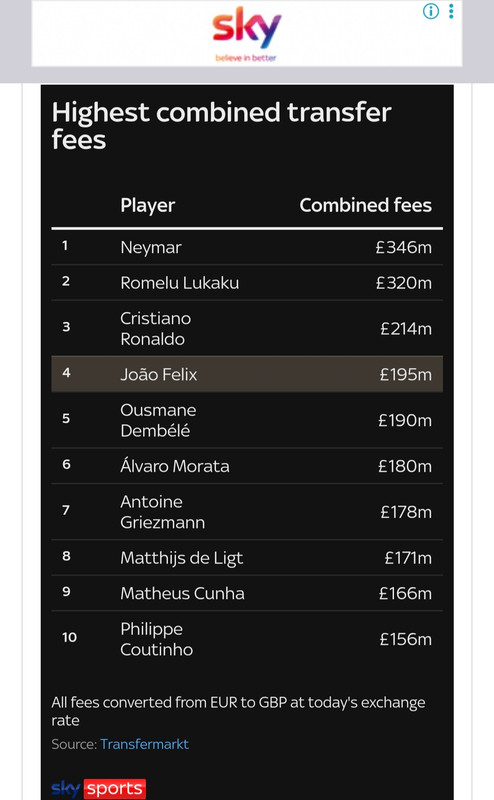Click Neymar's £346m fee value
Viewport: 494px width, 800px height.
pos(404,247)
